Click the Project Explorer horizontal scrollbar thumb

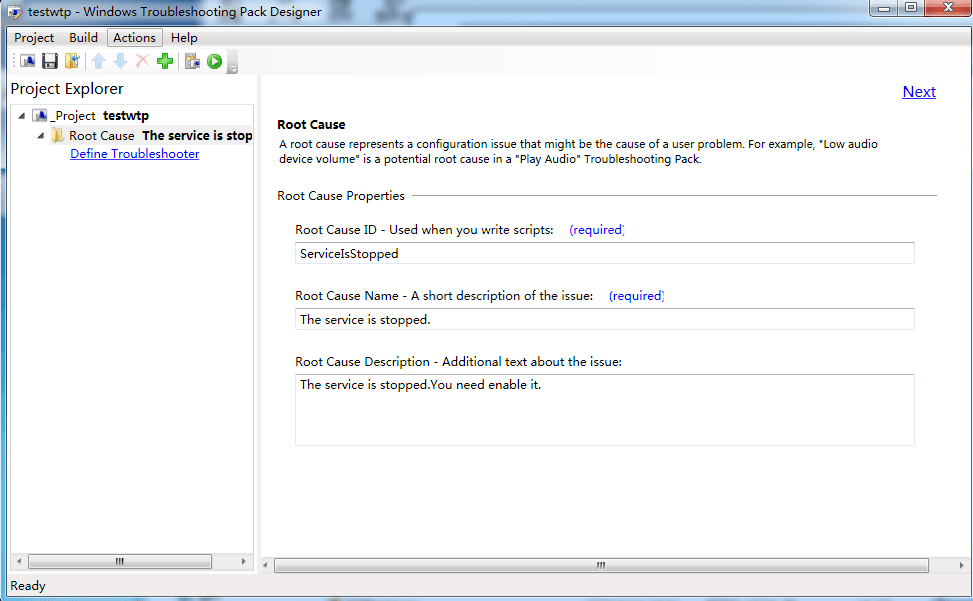coord(120,561)
